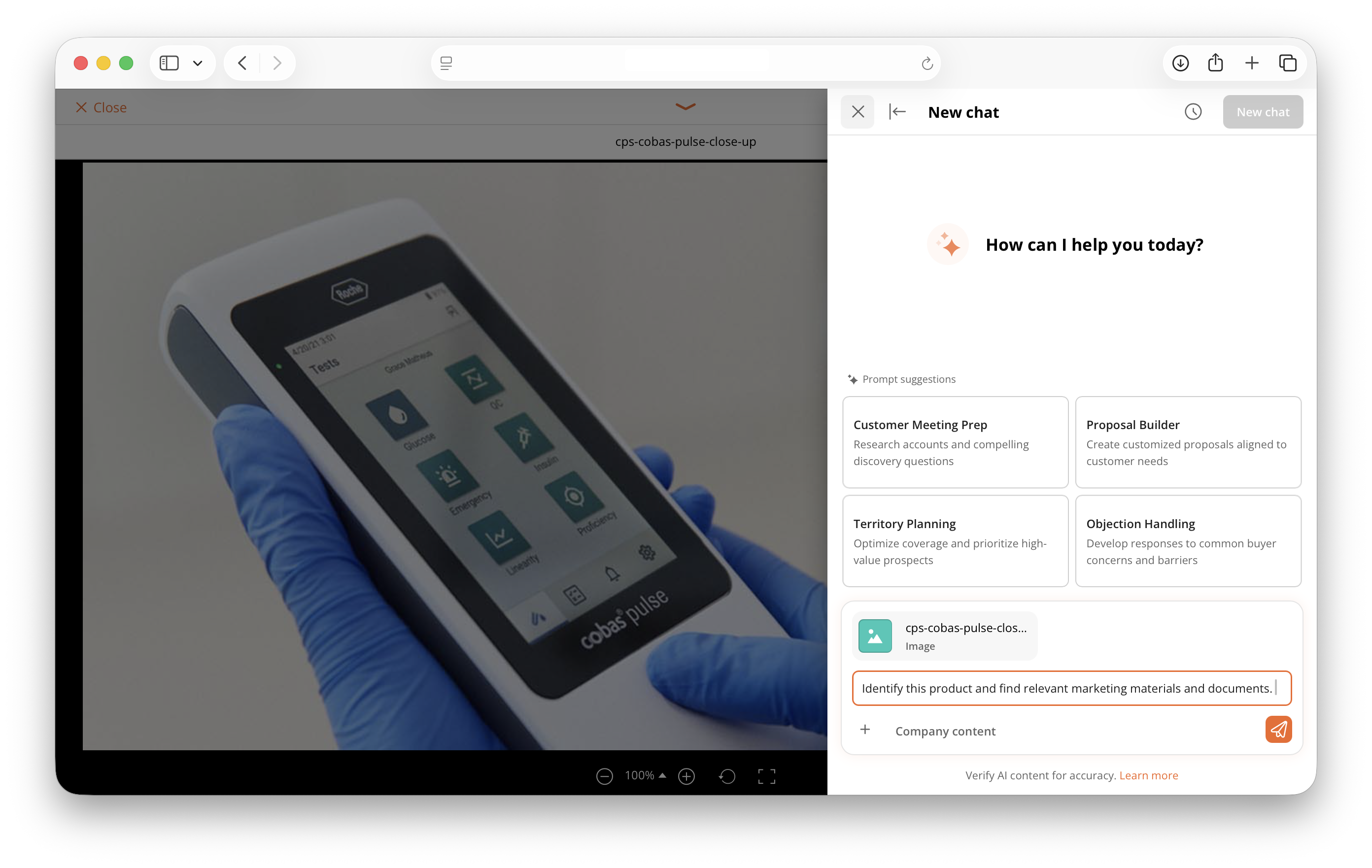Toggle the browser sidebar icon
This screenshot has height=868, width=1372.
169,63
